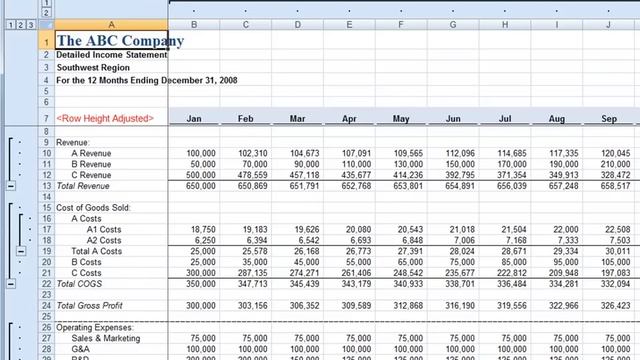
Task: Select the 'A Revenue' row label
Action: (111, 153)
